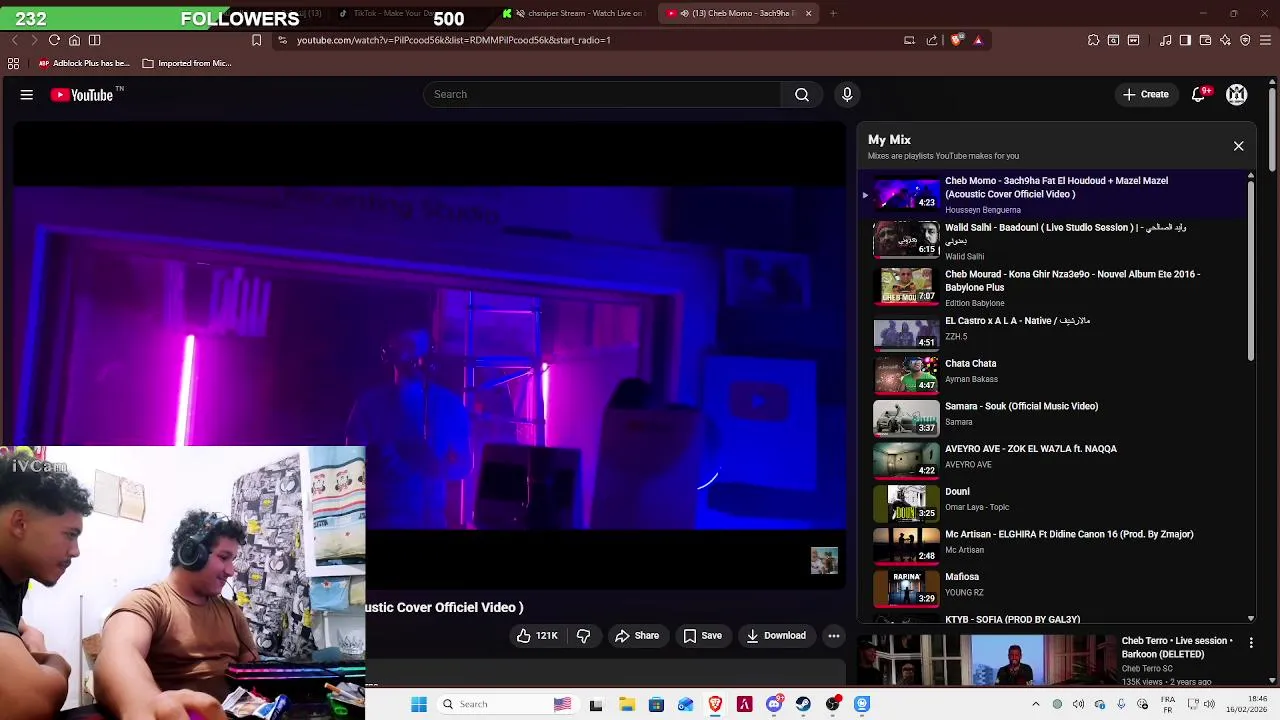Viewport: 1280px width, 720px height.
Task: Show hidden system tray icons
Action: point(1035,704)
